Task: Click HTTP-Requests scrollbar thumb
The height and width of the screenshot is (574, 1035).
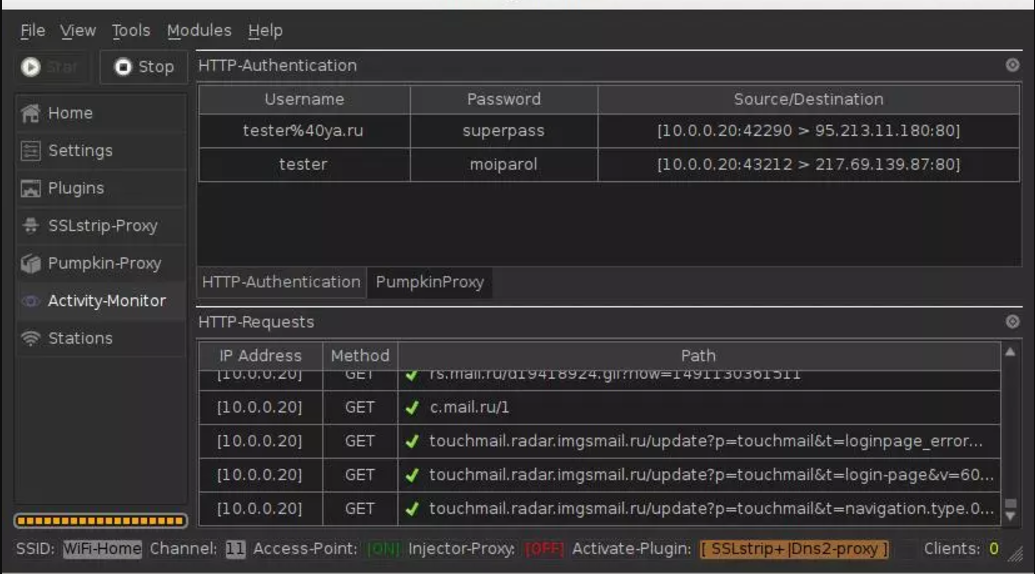Action: click(x=1010, y=503)
